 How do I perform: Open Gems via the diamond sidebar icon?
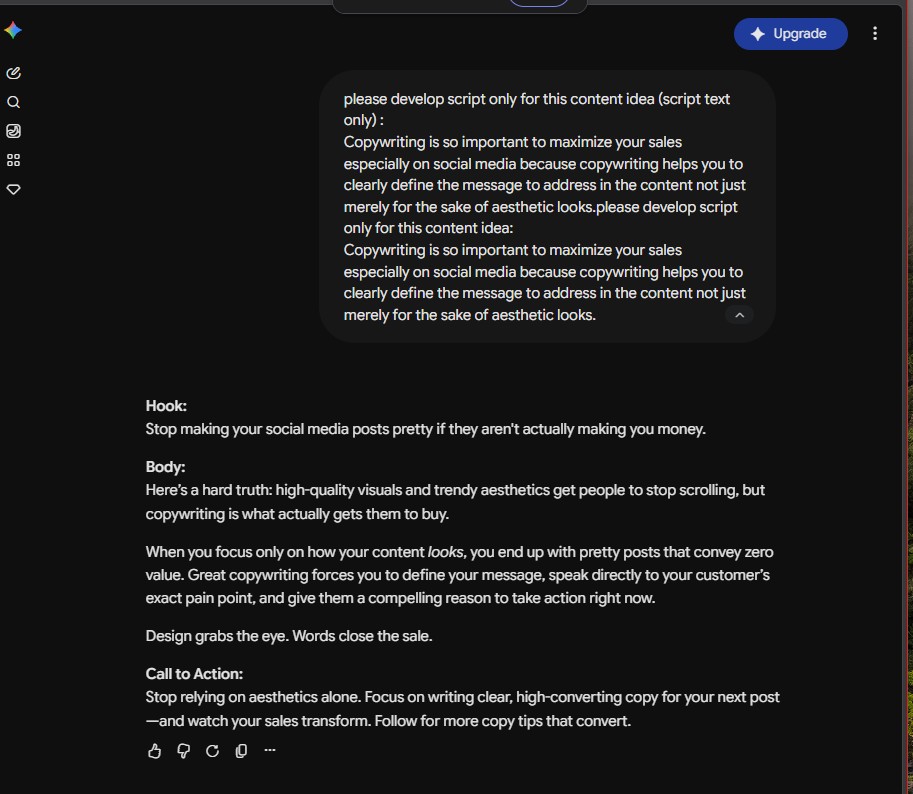pos(13,189)
